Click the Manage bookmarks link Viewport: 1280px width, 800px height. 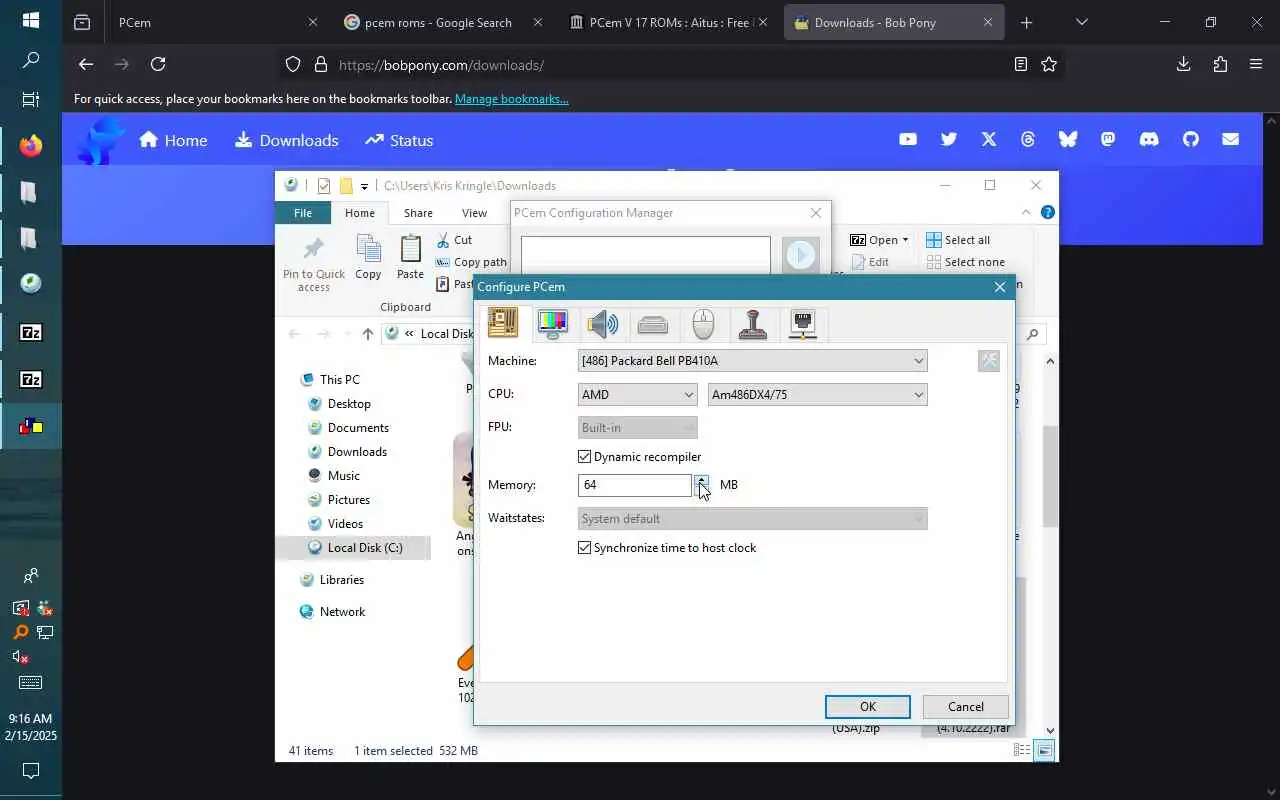coord(511,99)
